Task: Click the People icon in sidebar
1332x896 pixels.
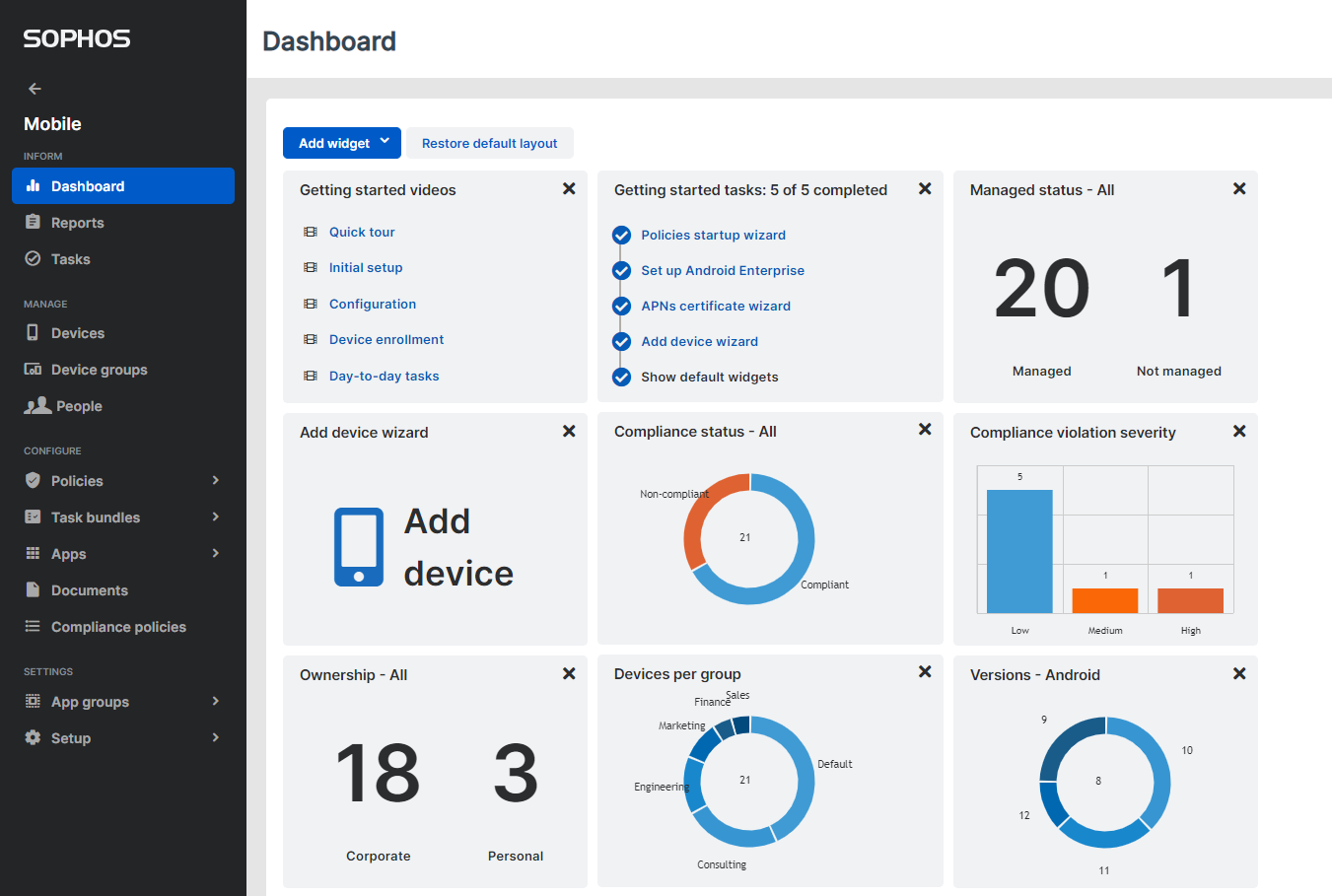Action: click(37, 406)
